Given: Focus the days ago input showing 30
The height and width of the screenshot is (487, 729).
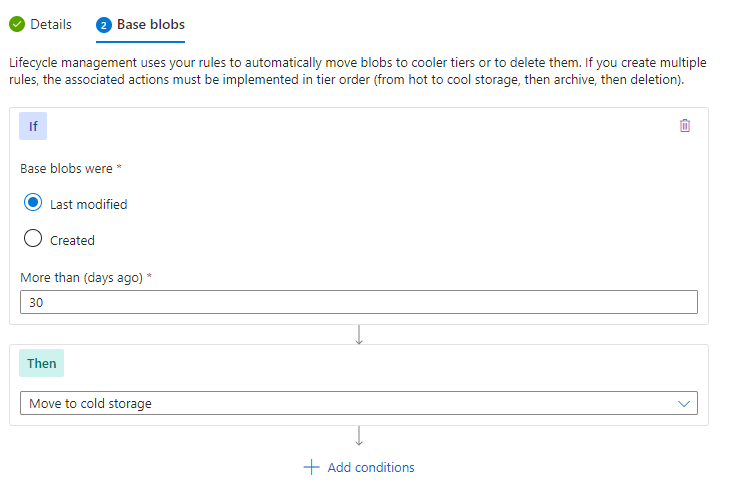Looking at the screenshot, I should pyautogui.click(x=358, y=302).
